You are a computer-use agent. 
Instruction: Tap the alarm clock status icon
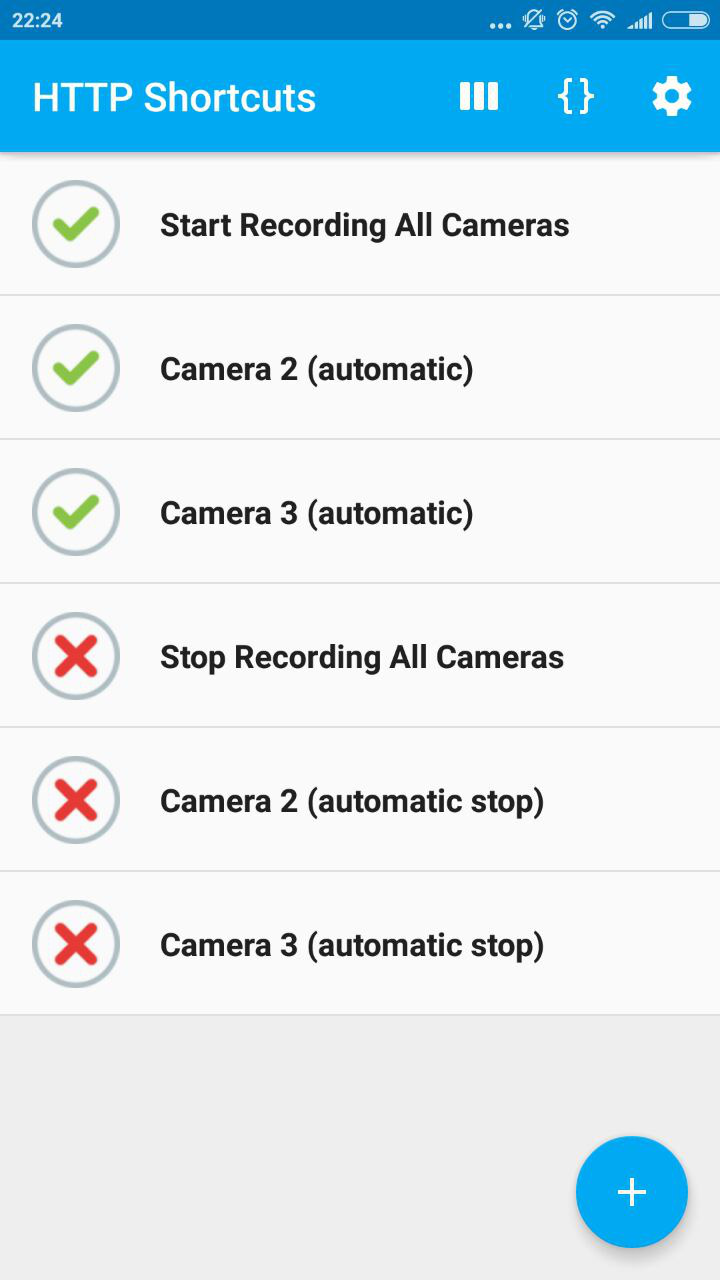(568, 20)
